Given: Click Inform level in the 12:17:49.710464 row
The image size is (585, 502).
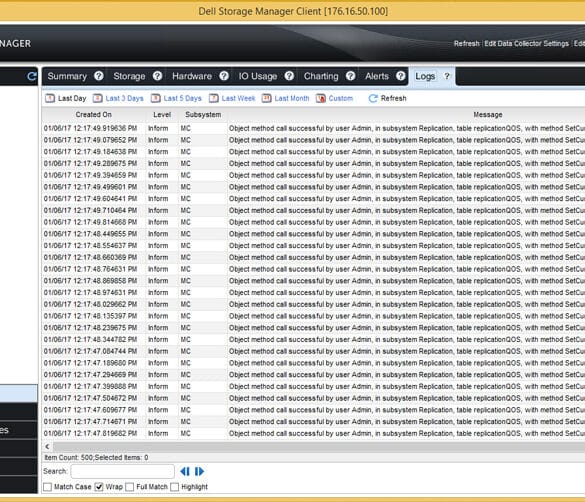Looking at the screenshot, I should pyautogui.click(x=158, y=210).
